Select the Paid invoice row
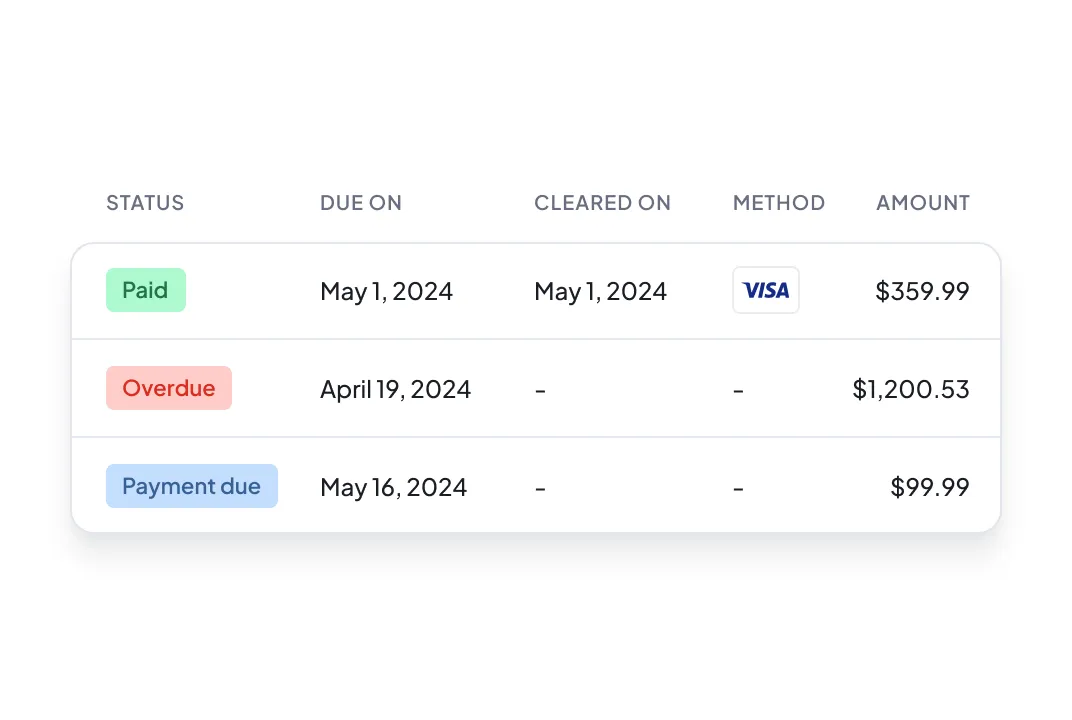This screenshot has width=1072, height=720. pos(536,291)
